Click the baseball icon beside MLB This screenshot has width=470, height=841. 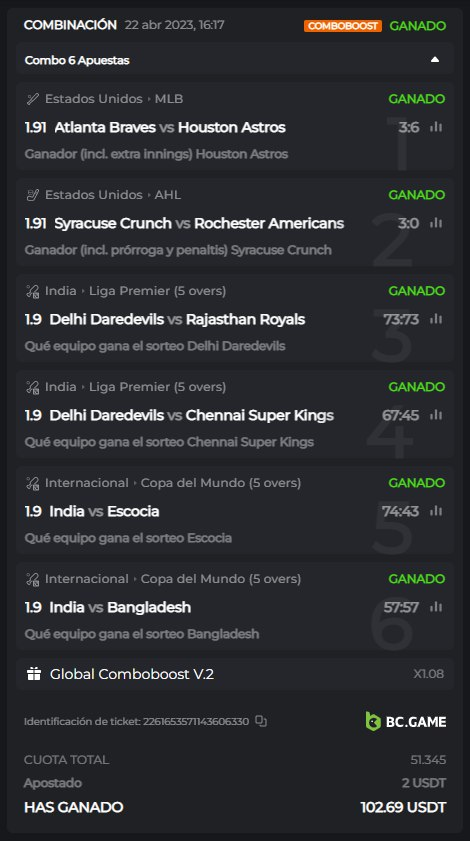(x=32, y=99)
